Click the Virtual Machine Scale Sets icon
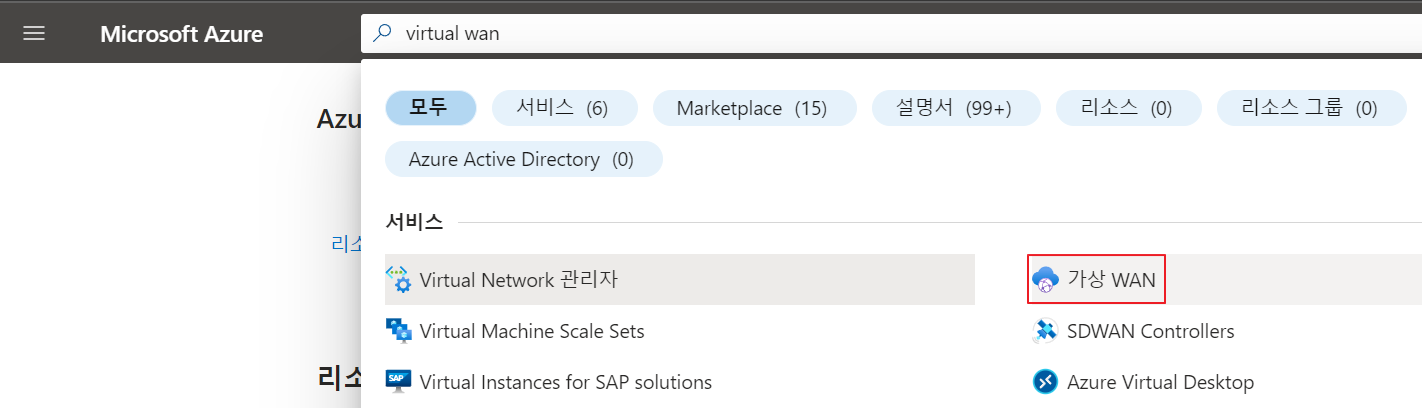The height and width of the screenshot is (408, 1422). (399, 331)
